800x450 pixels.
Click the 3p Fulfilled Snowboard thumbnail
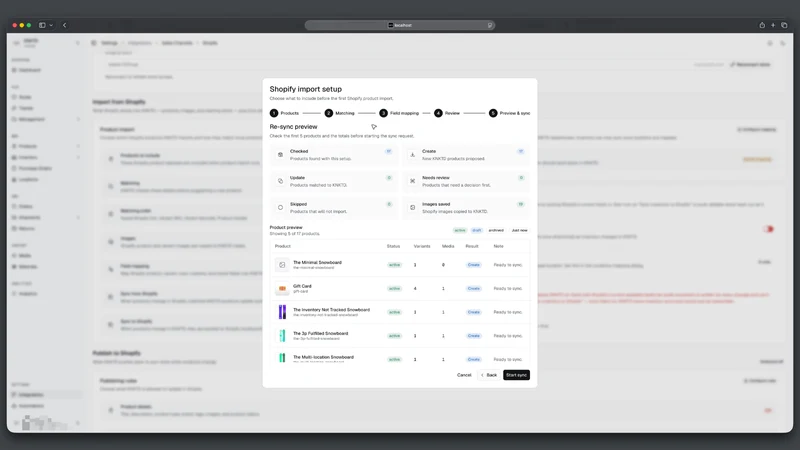click(x=282, y=335)
